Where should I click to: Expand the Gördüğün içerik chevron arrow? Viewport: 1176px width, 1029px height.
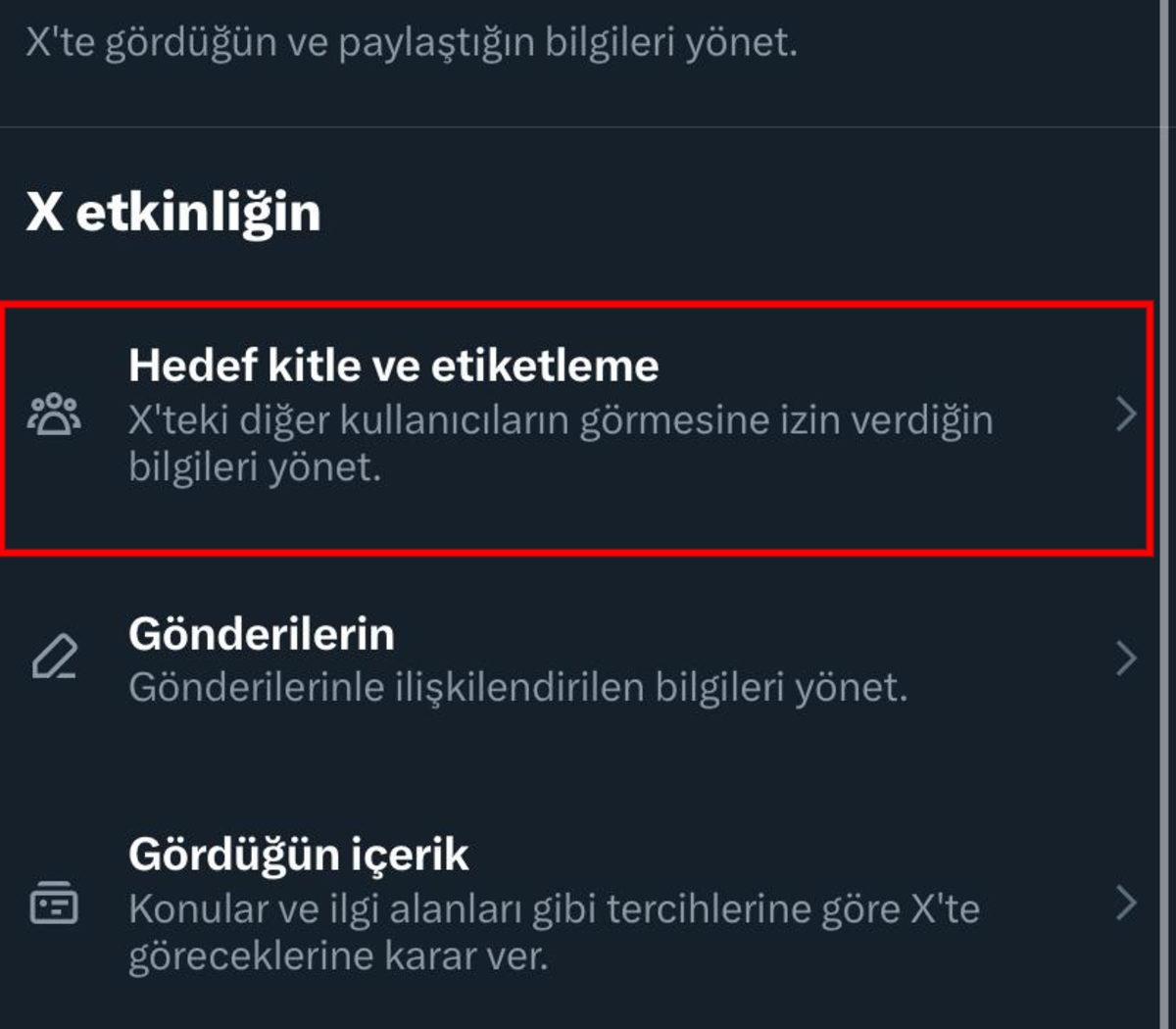point(1126,903)
